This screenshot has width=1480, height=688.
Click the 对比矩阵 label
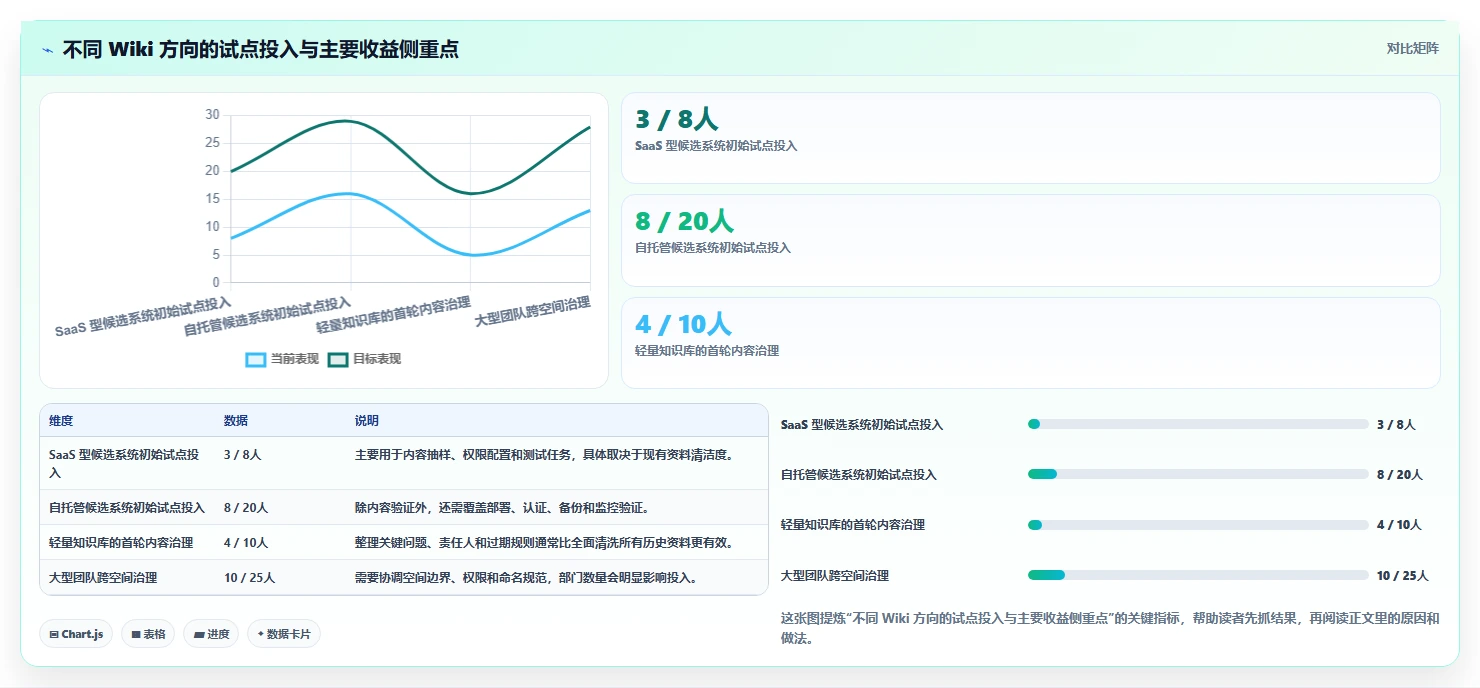pyautogui.click(x=1412, y=48)
